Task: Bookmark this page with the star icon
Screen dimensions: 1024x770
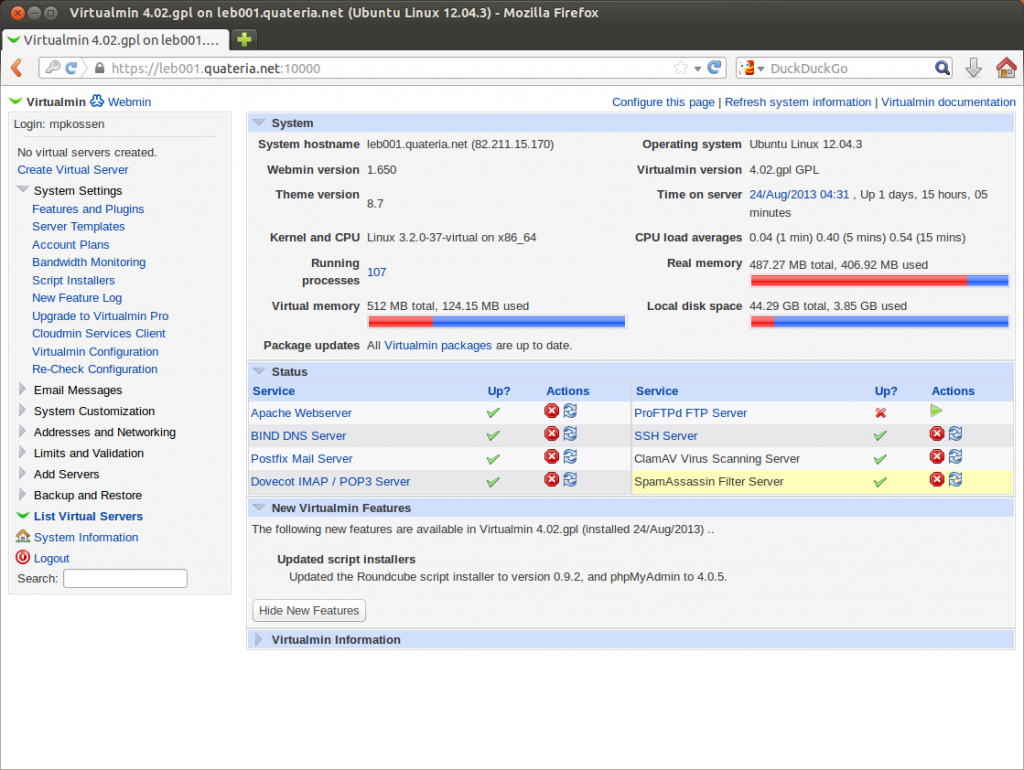Action: pyautogui.click(x=680, y=67)
